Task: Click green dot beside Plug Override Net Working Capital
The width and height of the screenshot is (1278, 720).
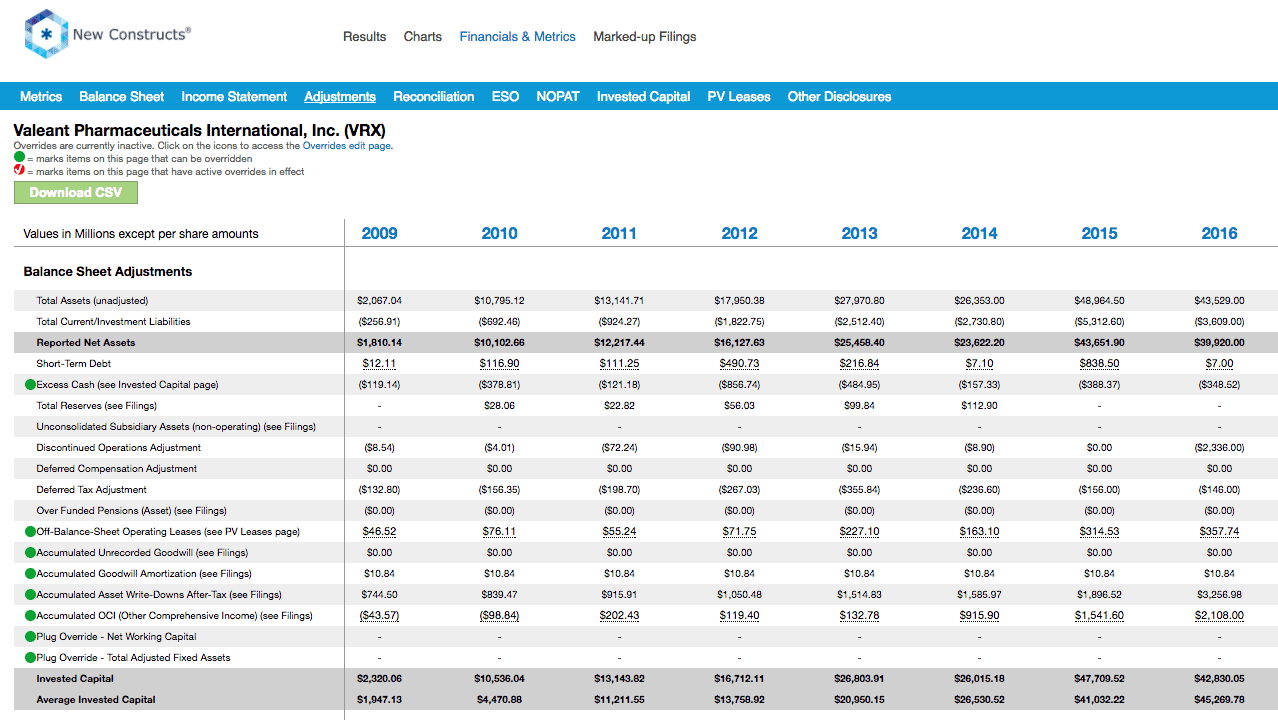Action: pos(31,636)
